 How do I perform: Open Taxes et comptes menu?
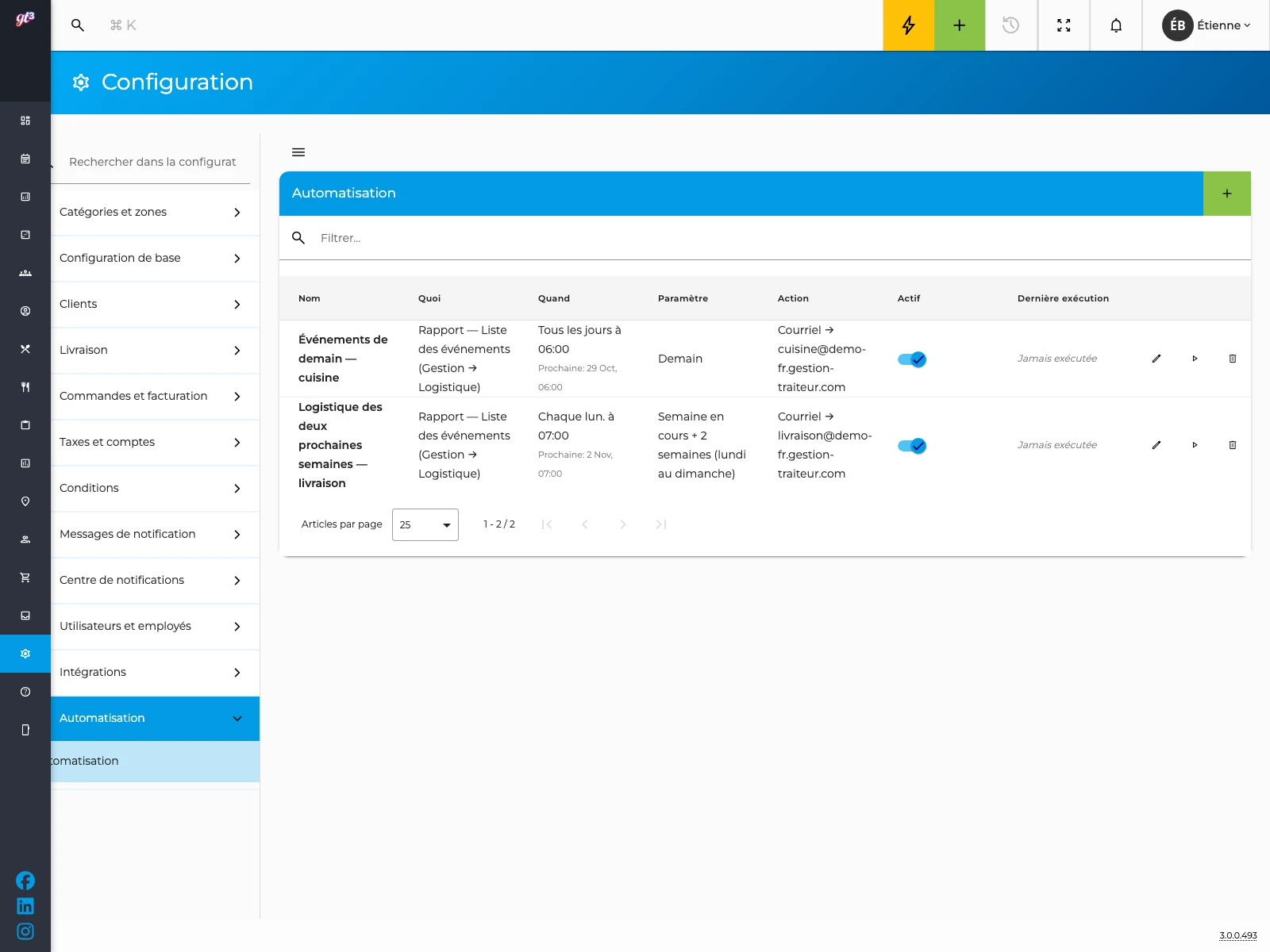coord(155,442)
